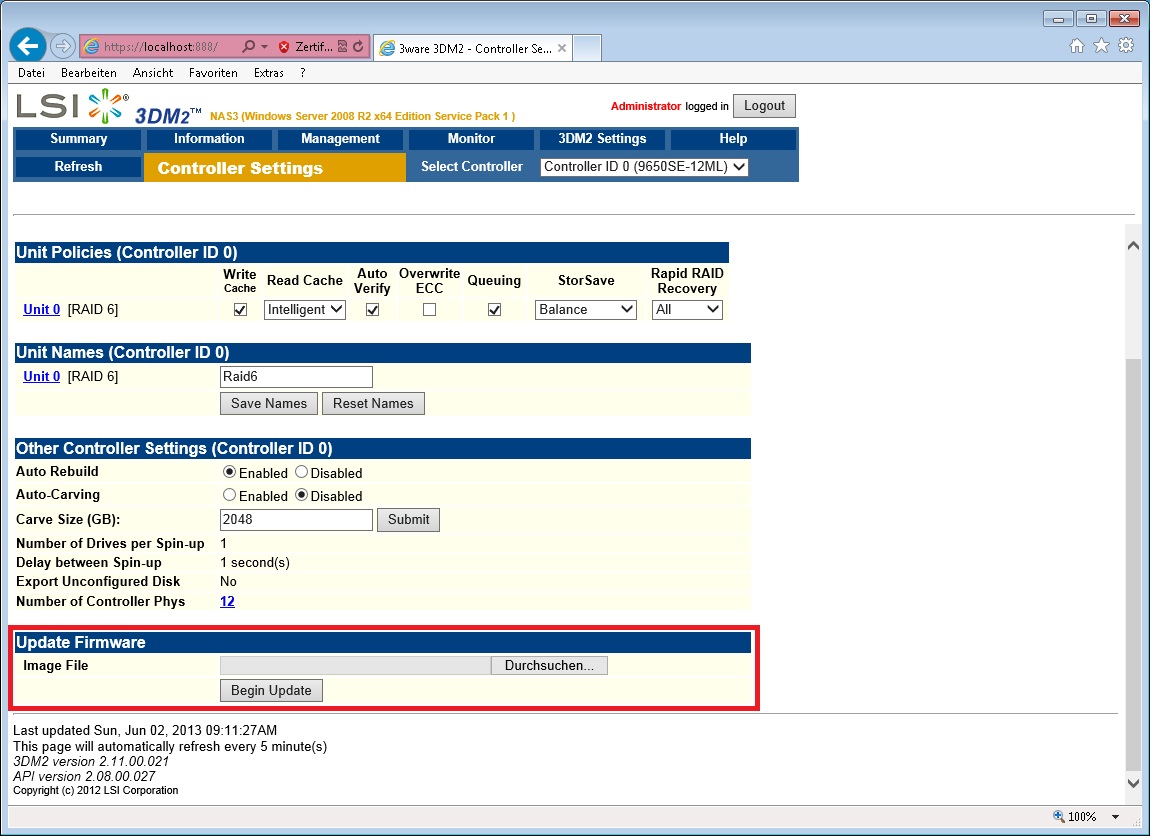Open the 3DM2 Settings tab
The width and height of the screenshot is (1150, 836).
[602, 139]
